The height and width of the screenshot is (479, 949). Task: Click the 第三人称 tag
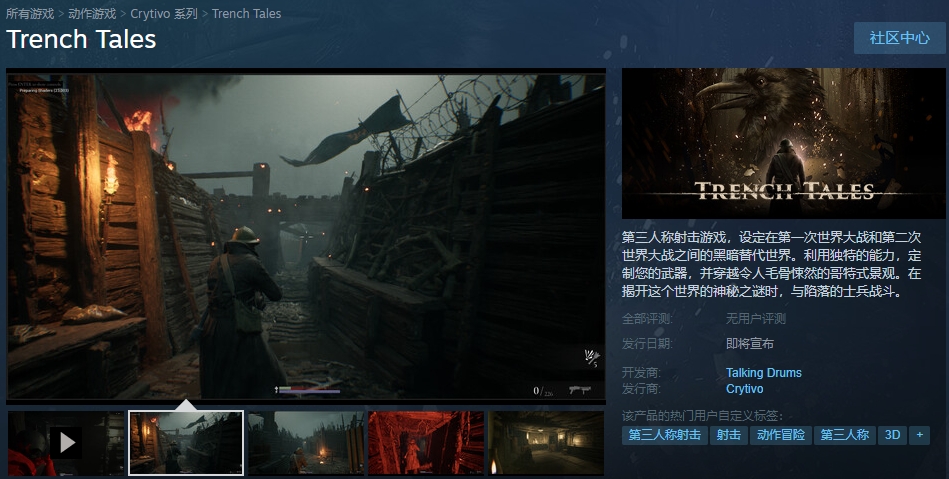tap(845, 435)
